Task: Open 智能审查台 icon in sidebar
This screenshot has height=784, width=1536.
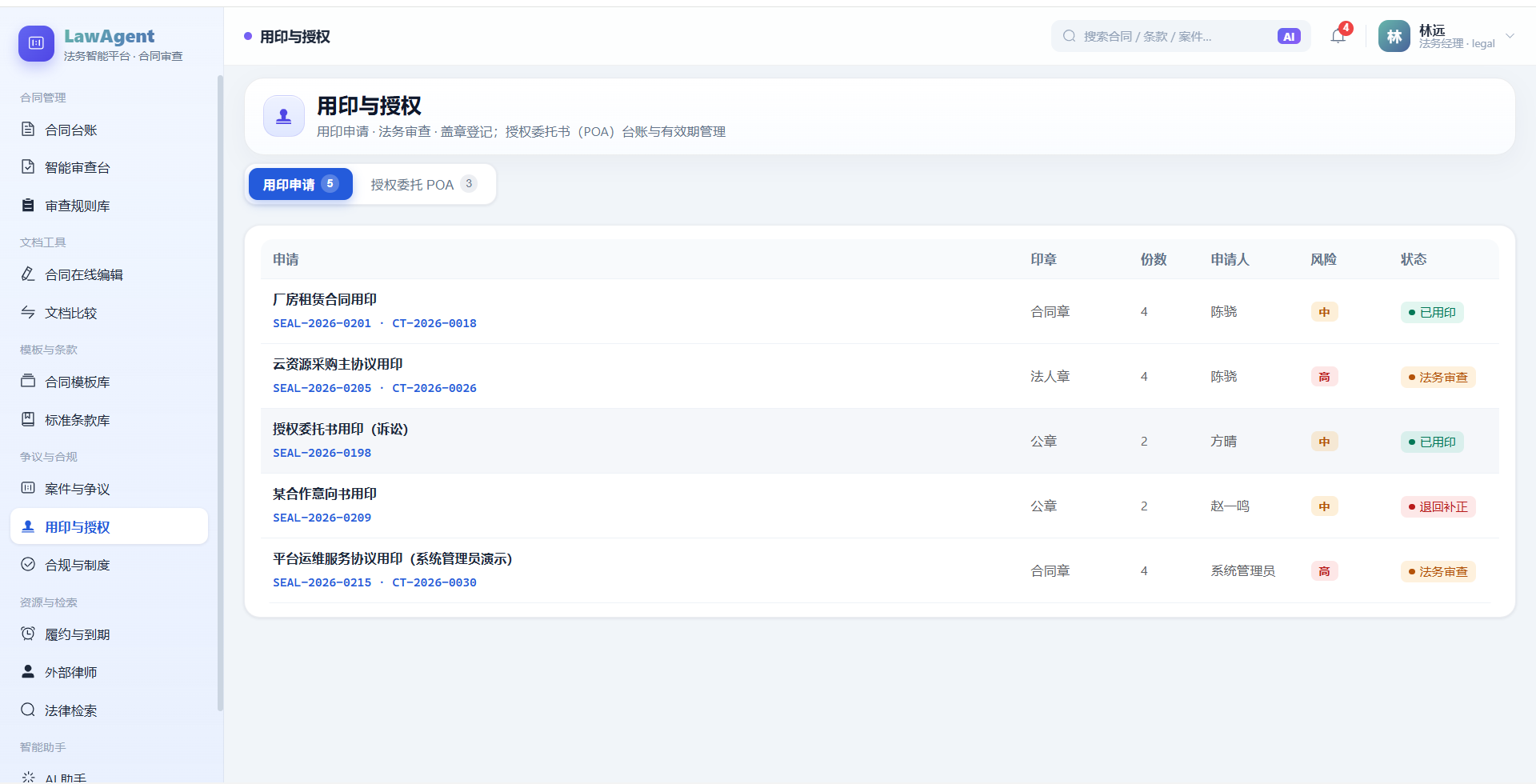Action: tap(28, 167)
